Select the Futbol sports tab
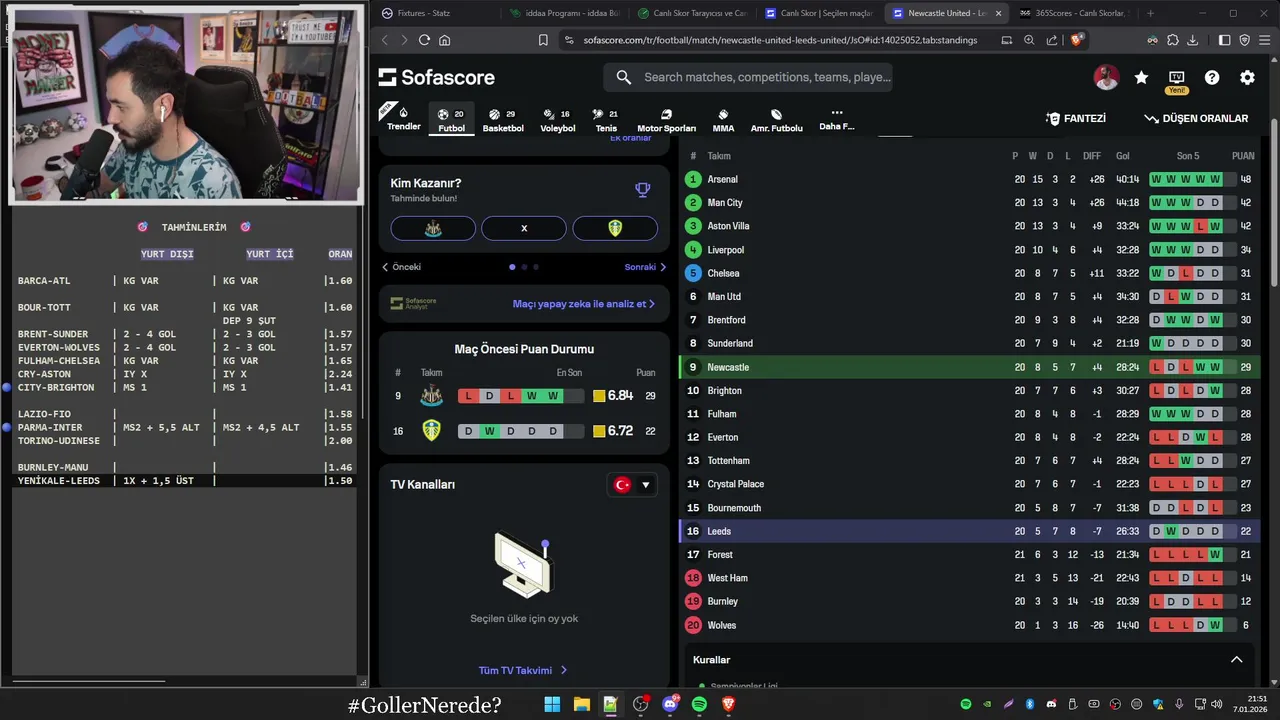Viewport: 1280px width, 720px height. 451,120
